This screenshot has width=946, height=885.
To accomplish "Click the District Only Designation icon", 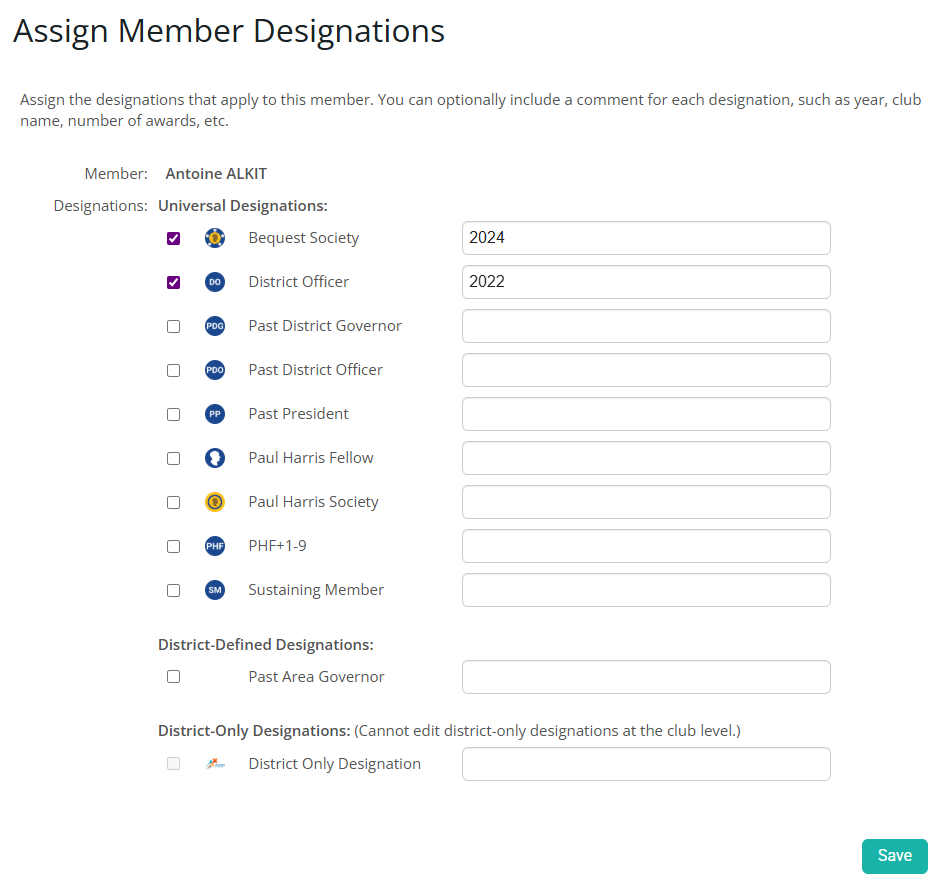I will (x=215, y=764).
